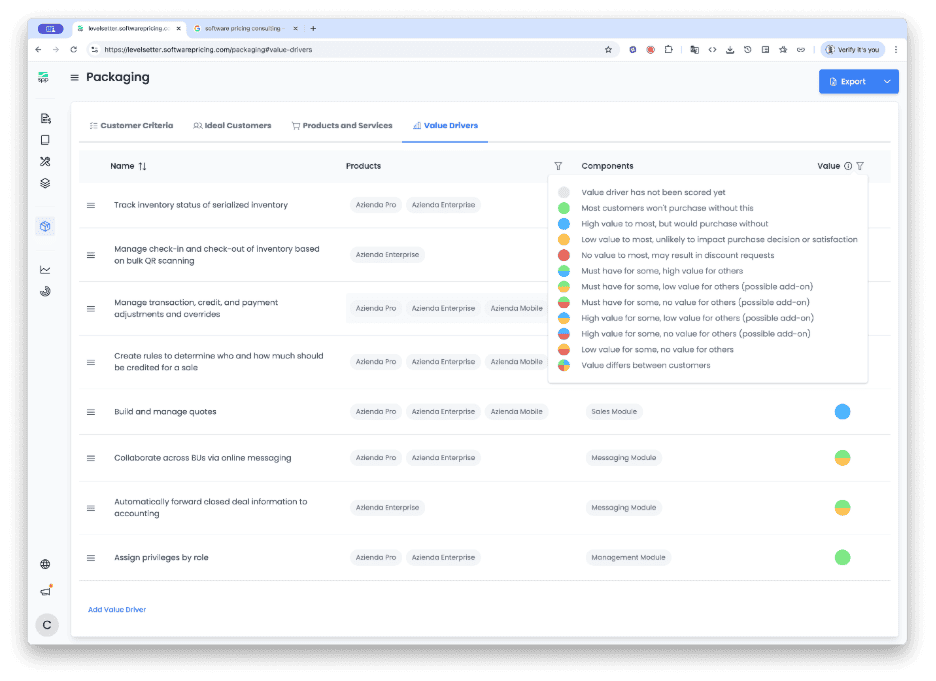
Task: Click 'Assign privileges by role' name
Action: click(161, 557)
